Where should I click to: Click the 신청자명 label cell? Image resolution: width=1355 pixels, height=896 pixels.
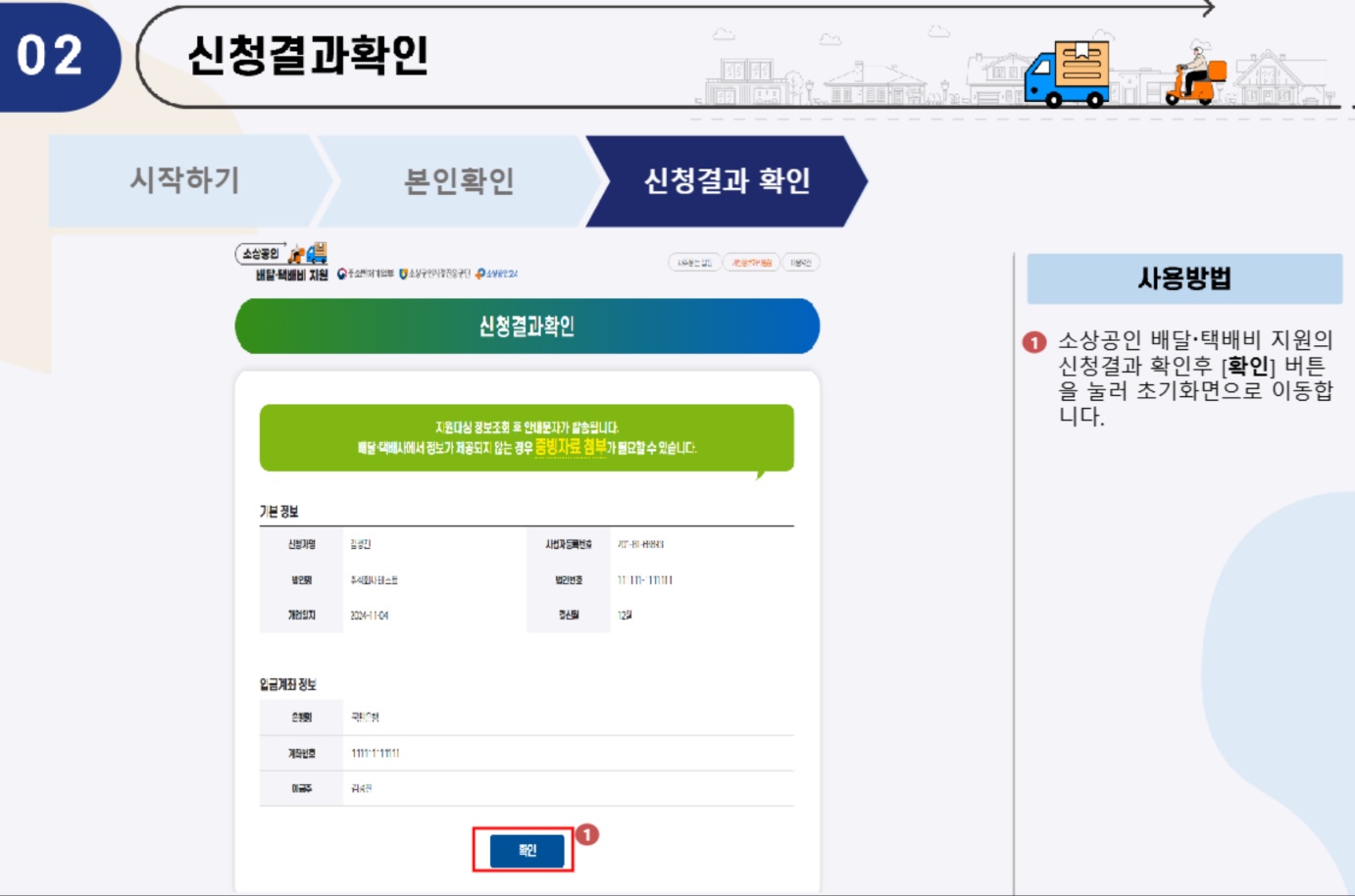click(x=302, y=544)
